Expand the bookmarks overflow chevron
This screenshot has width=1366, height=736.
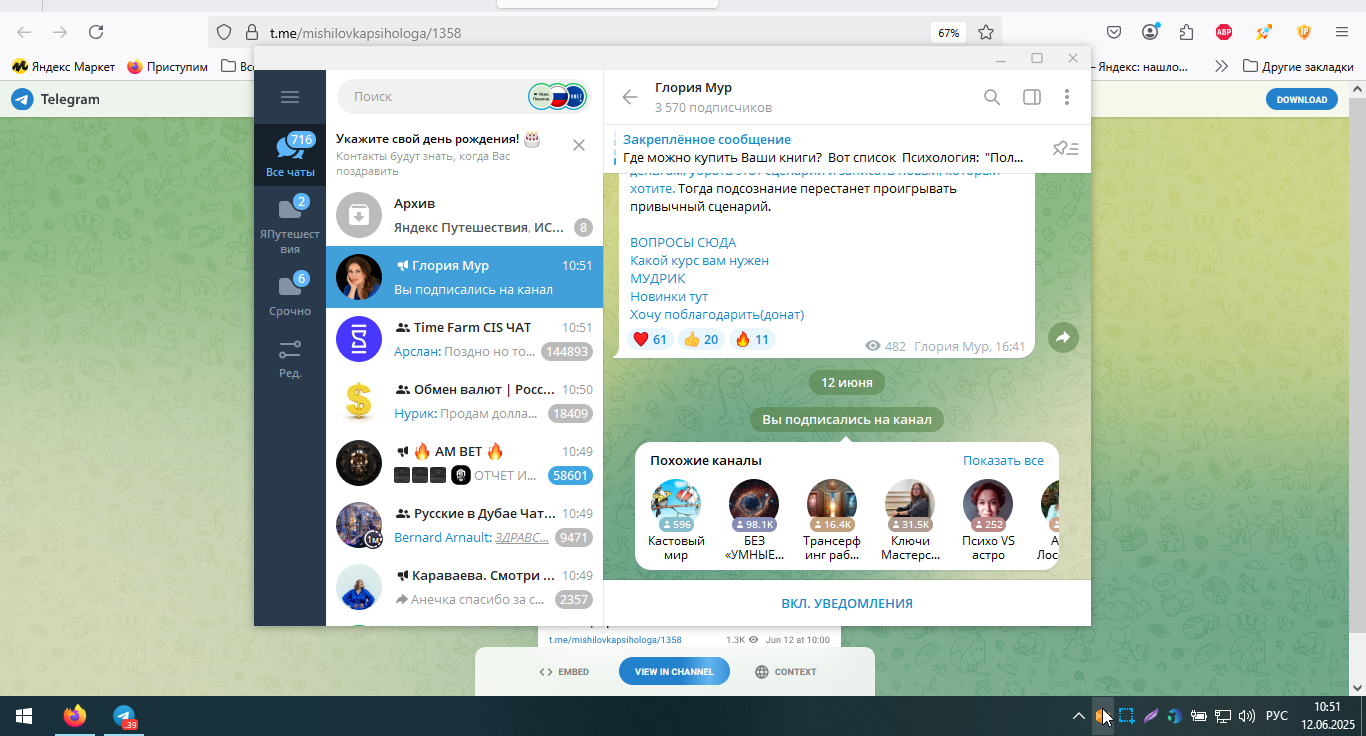point(1221,67)
